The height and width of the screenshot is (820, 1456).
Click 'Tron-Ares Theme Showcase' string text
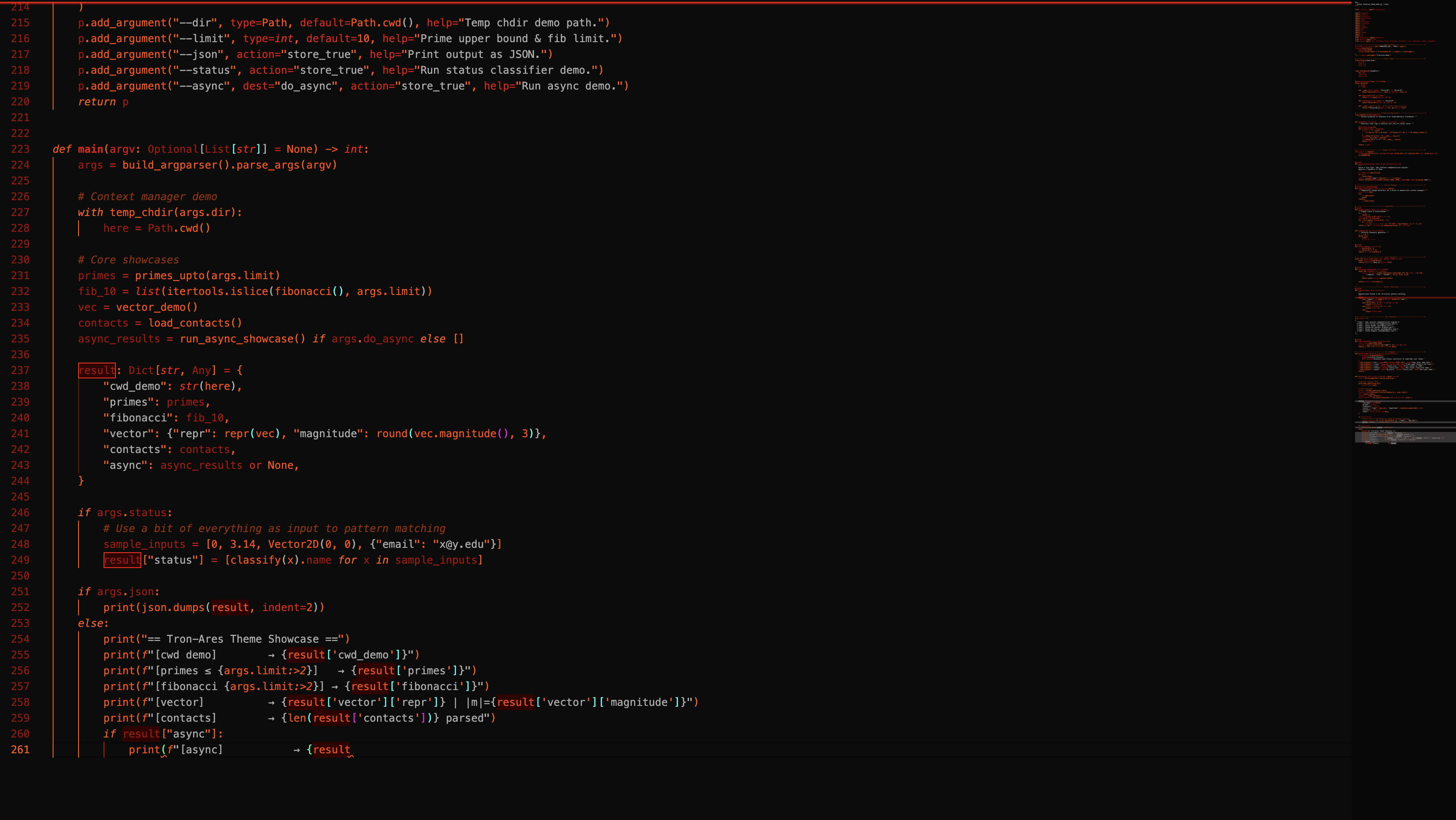pos(243,639)
